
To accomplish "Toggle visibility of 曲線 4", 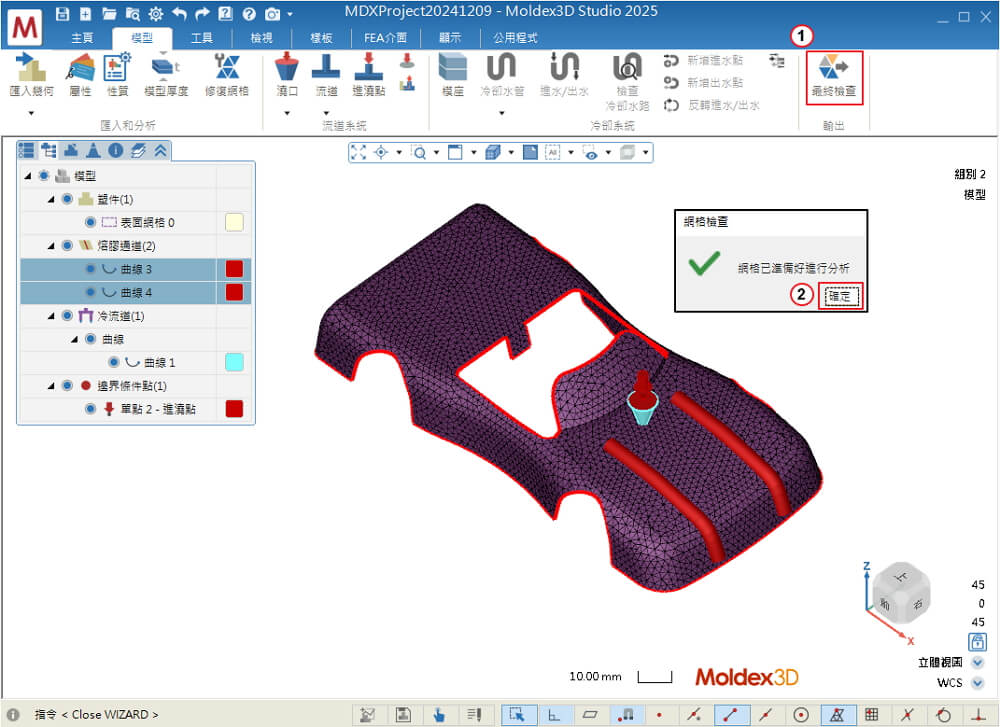I will 91,292.
